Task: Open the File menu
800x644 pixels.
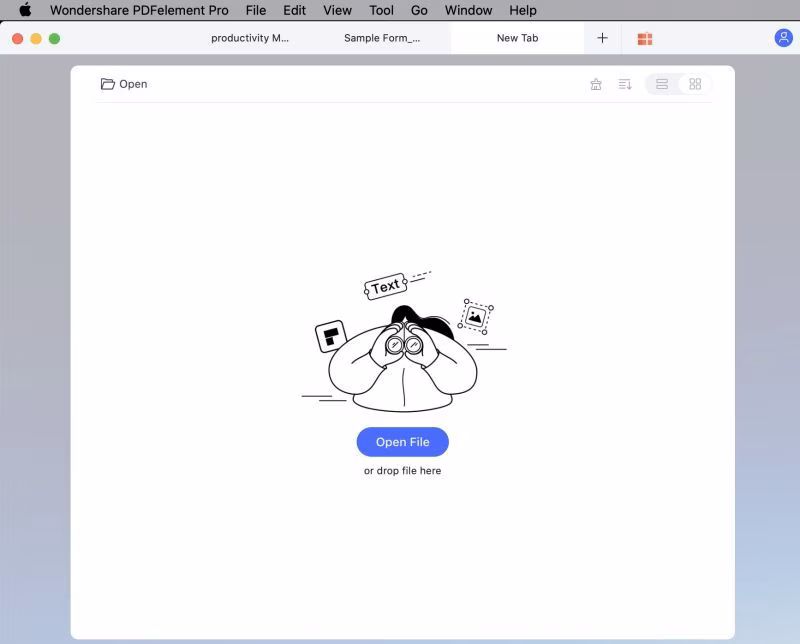Action: point(256,10)
